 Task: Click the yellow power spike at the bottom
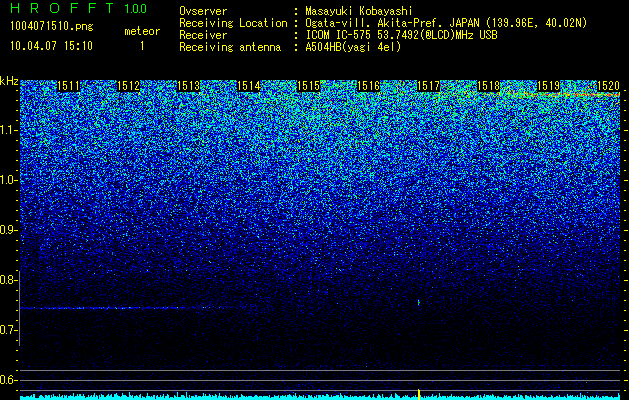tap(418, 394)
